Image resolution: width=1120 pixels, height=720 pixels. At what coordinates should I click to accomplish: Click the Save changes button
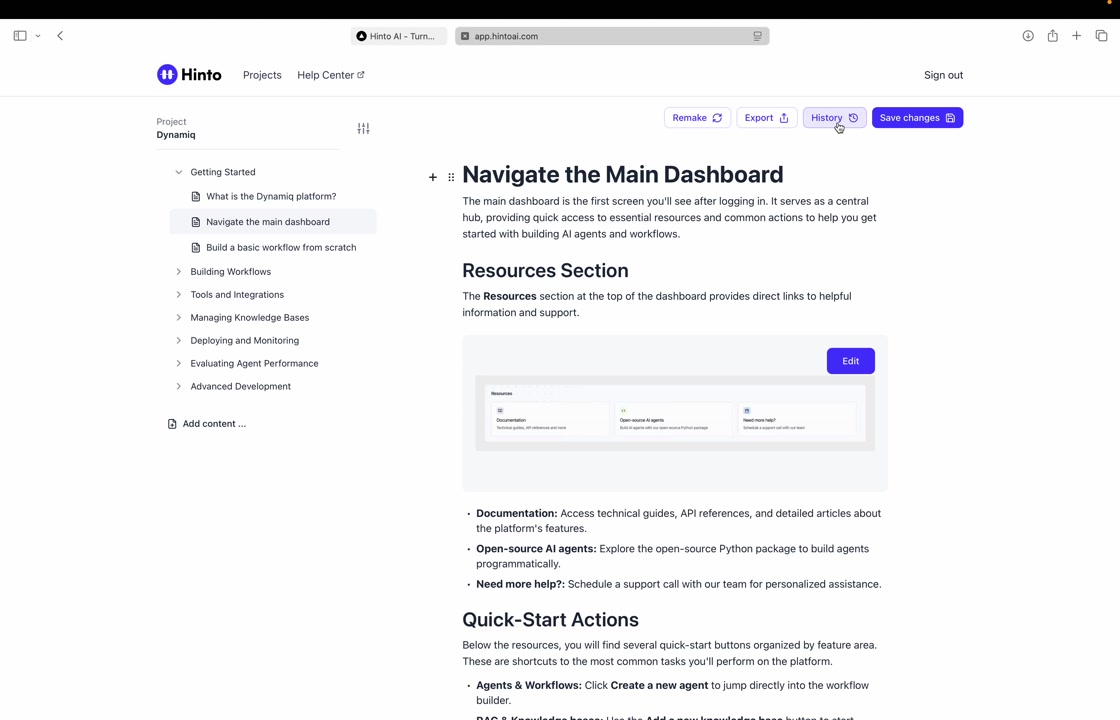click(x=917, y=118)
